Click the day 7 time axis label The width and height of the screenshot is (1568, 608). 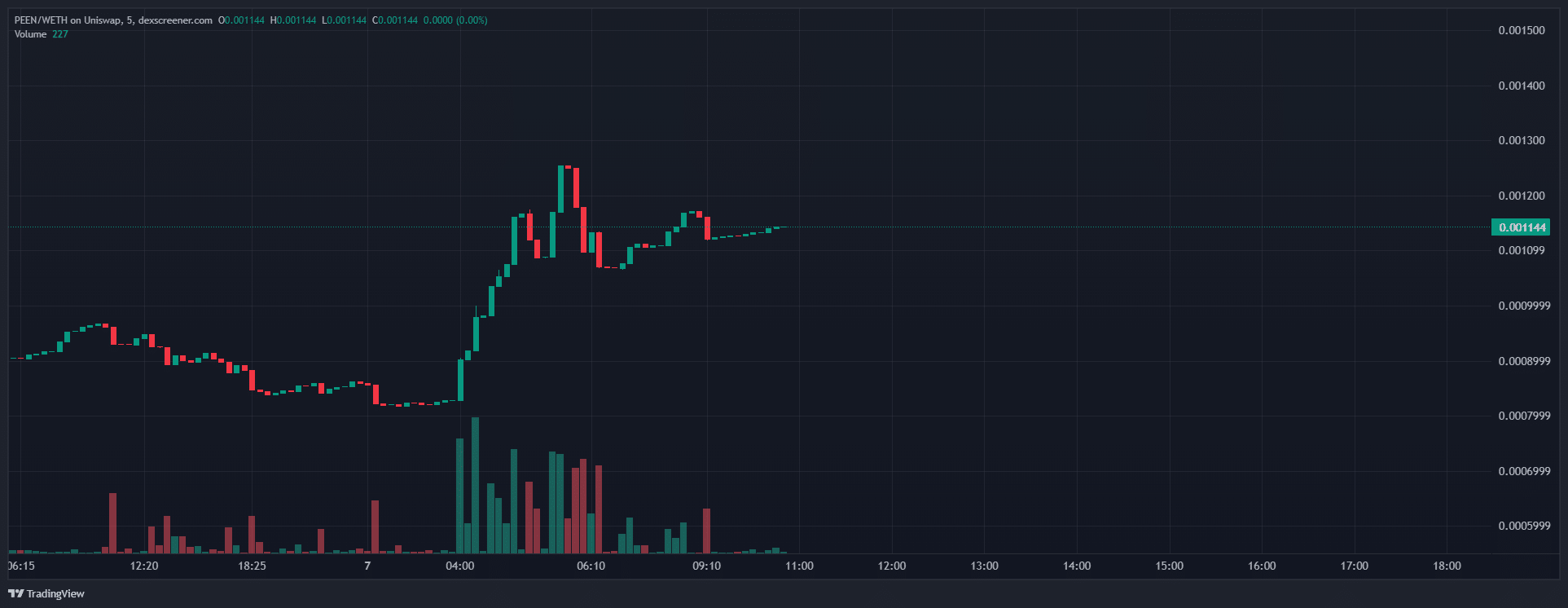367,566
